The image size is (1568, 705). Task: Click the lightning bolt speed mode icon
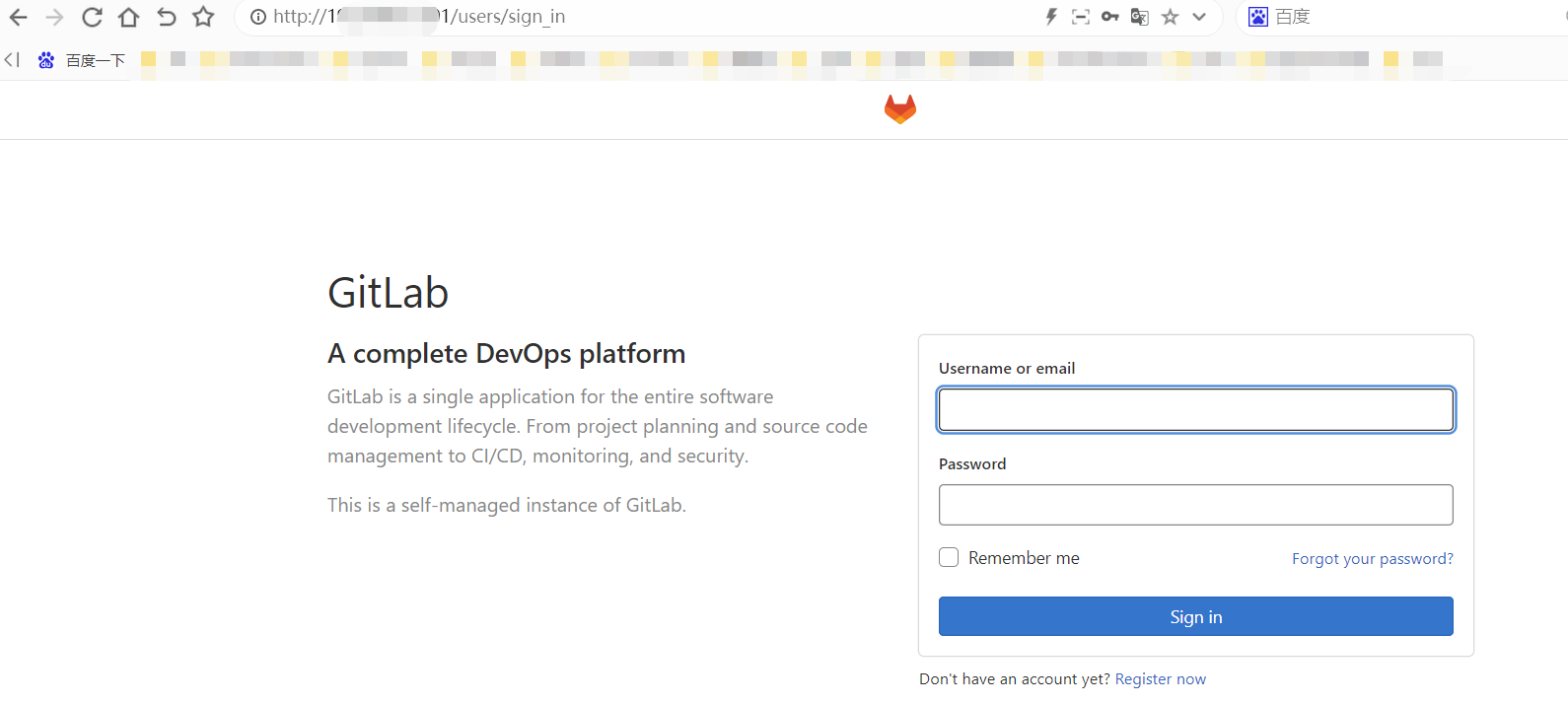point(1051,17)
